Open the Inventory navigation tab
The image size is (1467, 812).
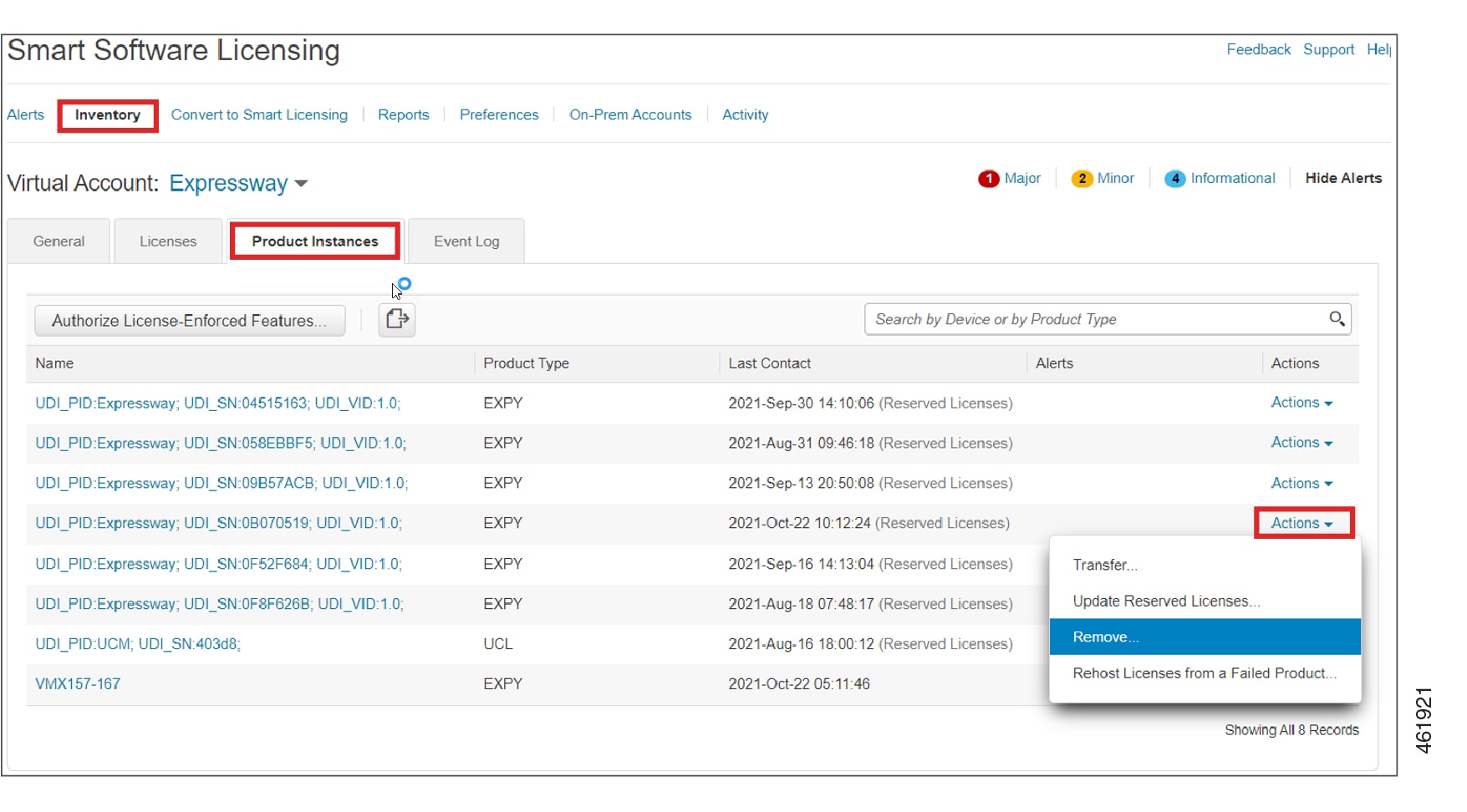108,115
